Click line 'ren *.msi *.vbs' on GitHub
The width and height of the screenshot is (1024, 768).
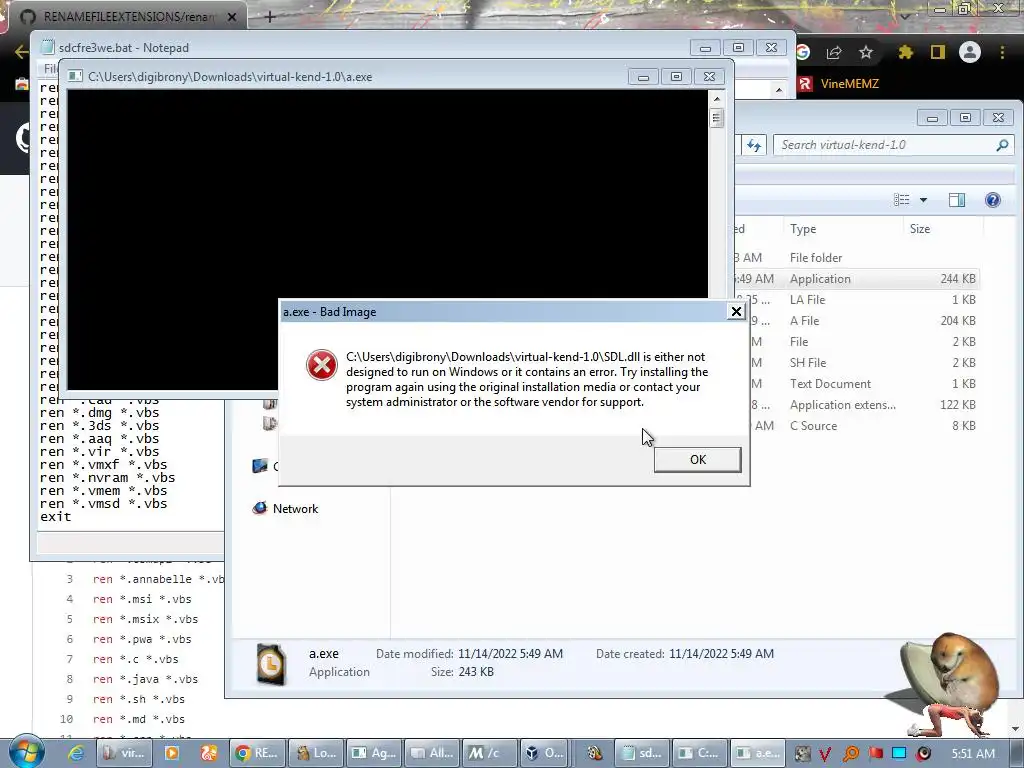pos(142,599)
